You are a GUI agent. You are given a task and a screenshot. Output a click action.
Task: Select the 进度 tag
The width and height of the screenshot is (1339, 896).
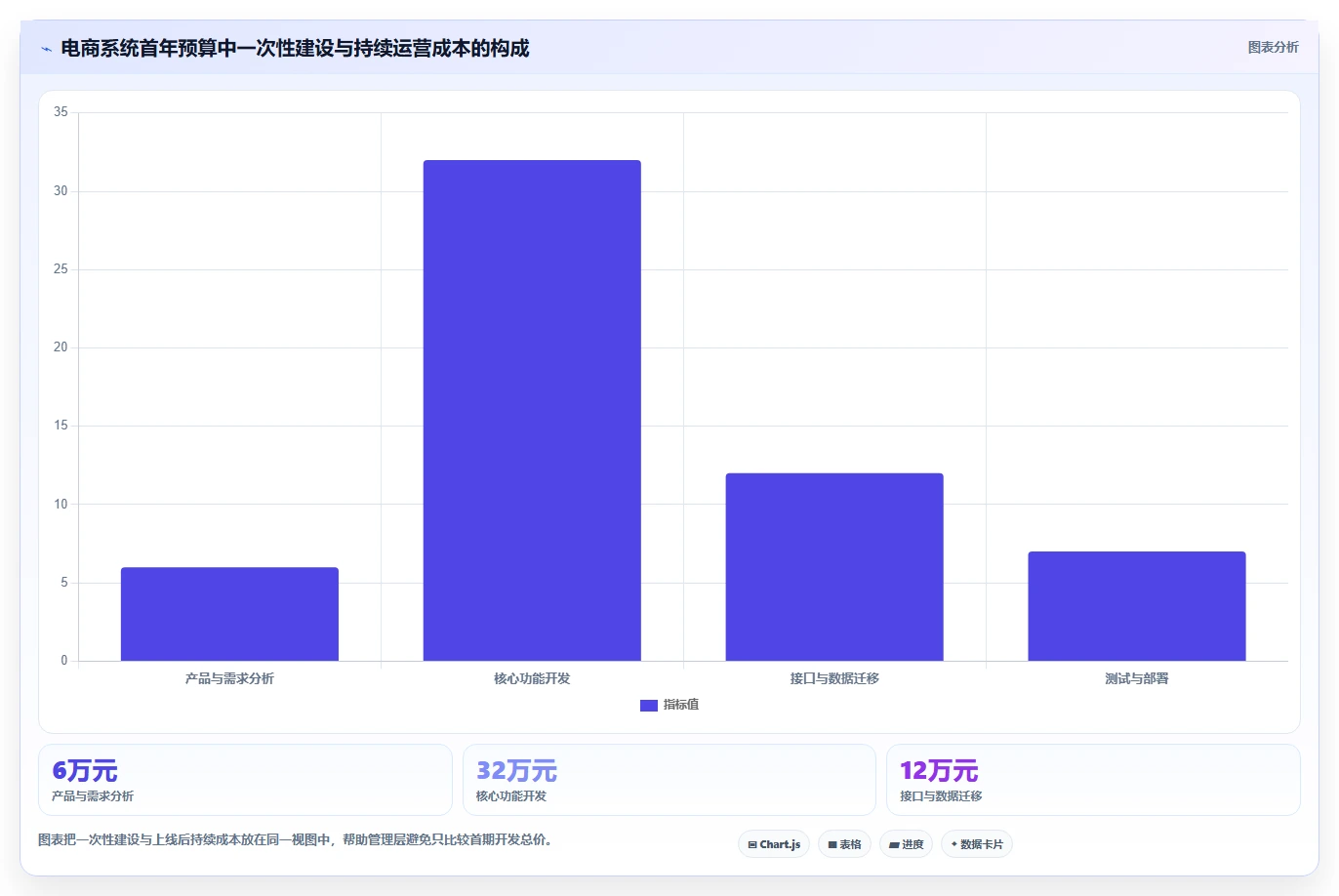[906, 844]
